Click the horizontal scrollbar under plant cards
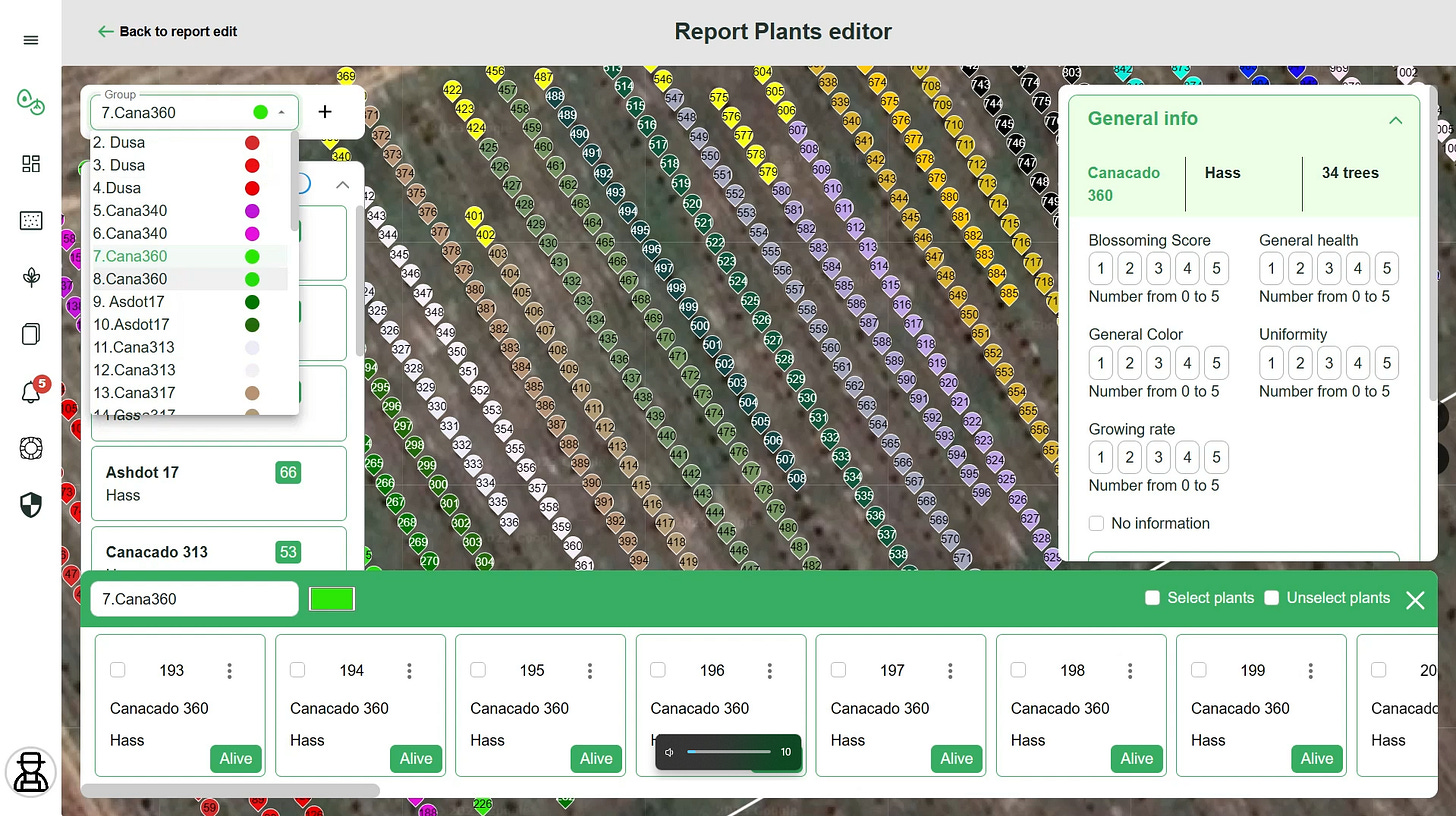This screenshot has height=816, width=1456. coord(230,790)
